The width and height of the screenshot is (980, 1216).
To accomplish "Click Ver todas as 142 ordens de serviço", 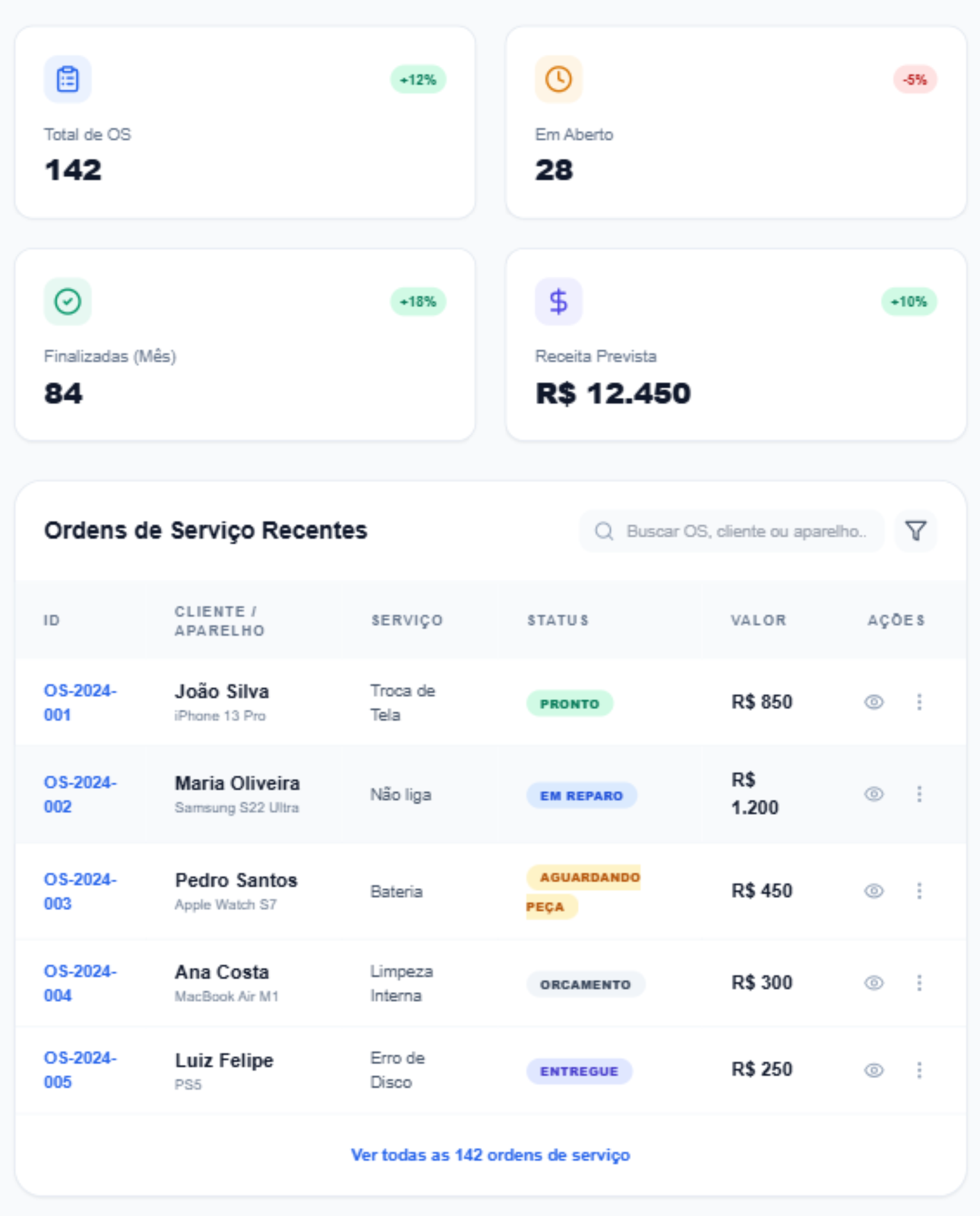I will pos(490,1155).
